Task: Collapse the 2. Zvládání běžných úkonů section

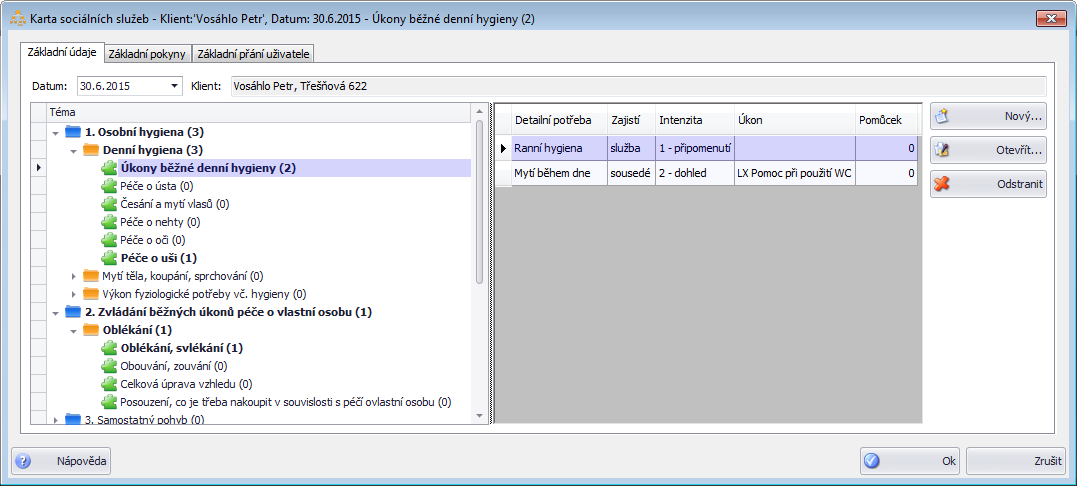Action: click(x=54, y=312)
